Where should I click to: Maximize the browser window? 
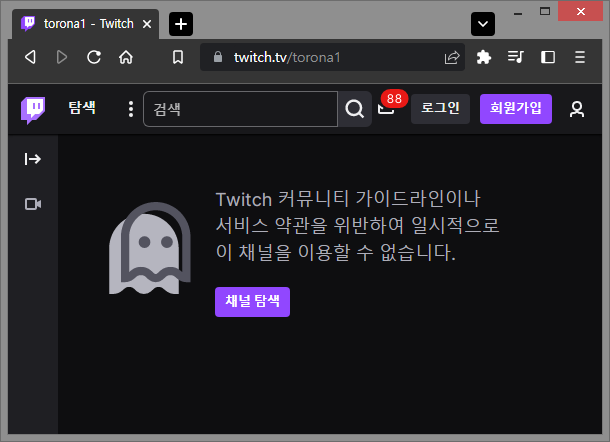545,12
